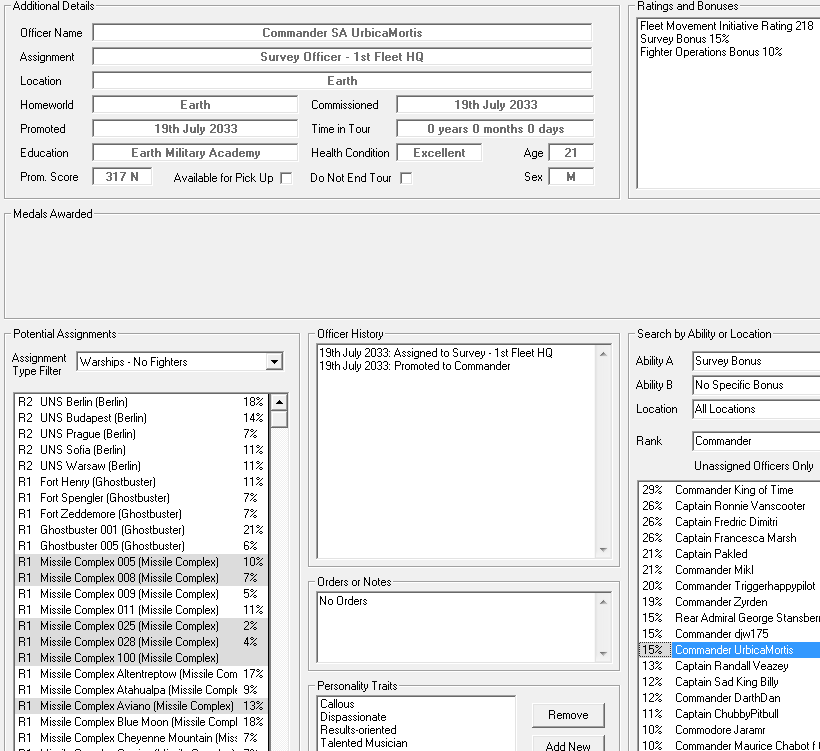This screenshot has width=820, height=751.
Task: Select Missile Complex 011 row
Action: point(141,610)
